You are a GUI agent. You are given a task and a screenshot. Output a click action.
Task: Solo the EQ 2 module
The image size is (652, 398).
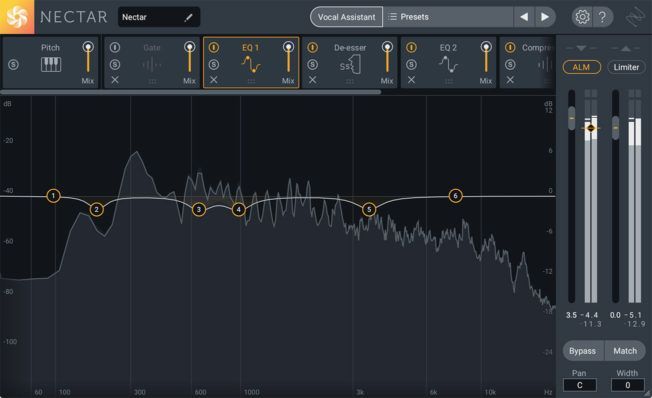pos(411,65)
